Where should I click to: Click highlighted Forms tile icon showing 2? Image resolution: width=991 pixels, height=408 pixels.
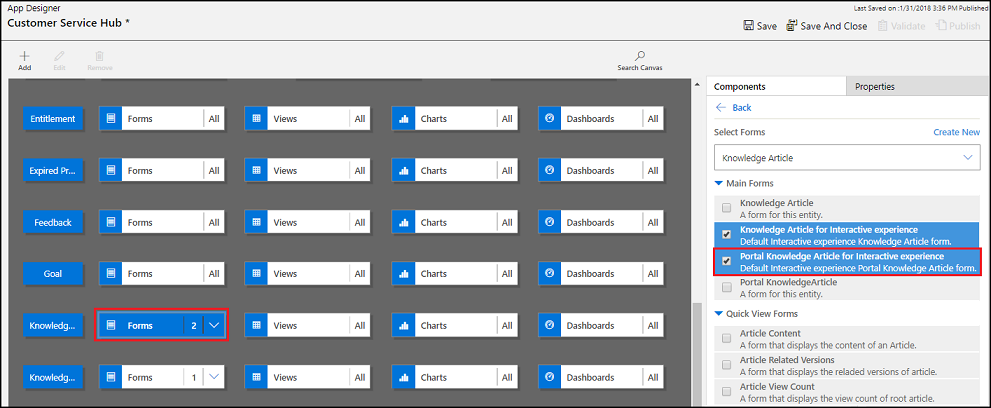pyautogui.click(x=111, y=326)
